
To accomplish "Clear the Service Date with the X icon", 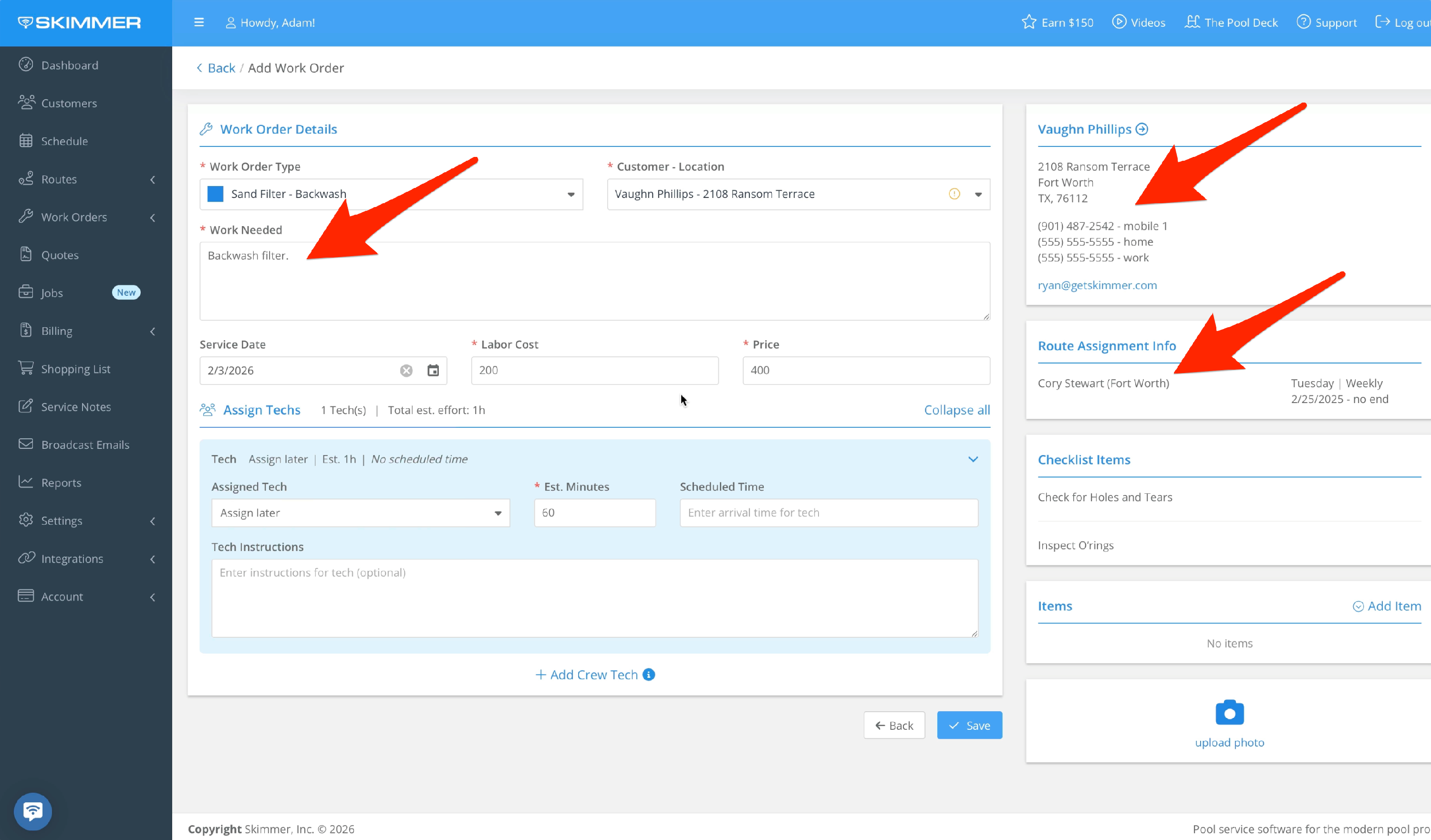I will click(406, 371).
